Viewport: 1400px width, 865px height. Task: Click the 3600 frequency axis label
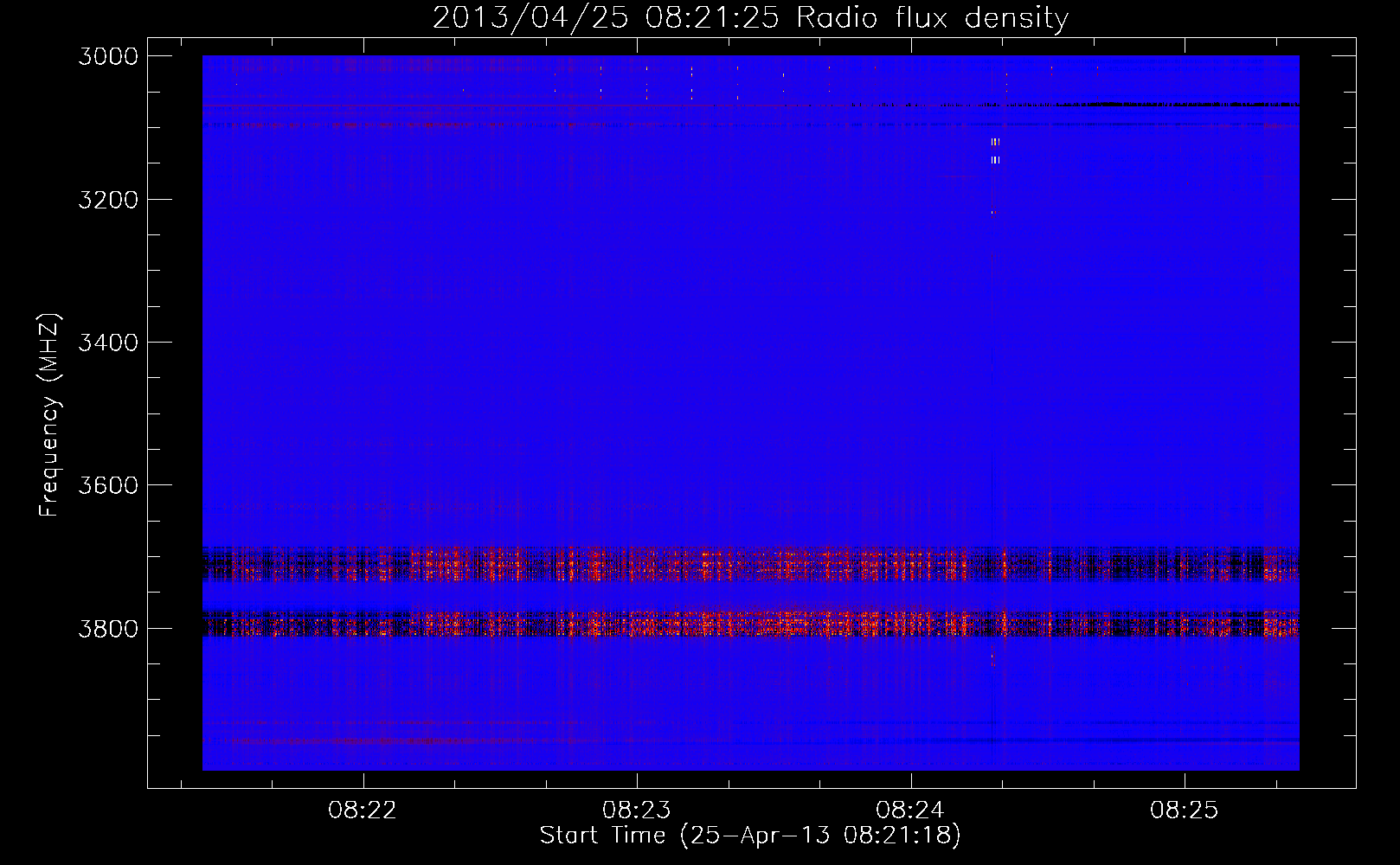(108, 485)
